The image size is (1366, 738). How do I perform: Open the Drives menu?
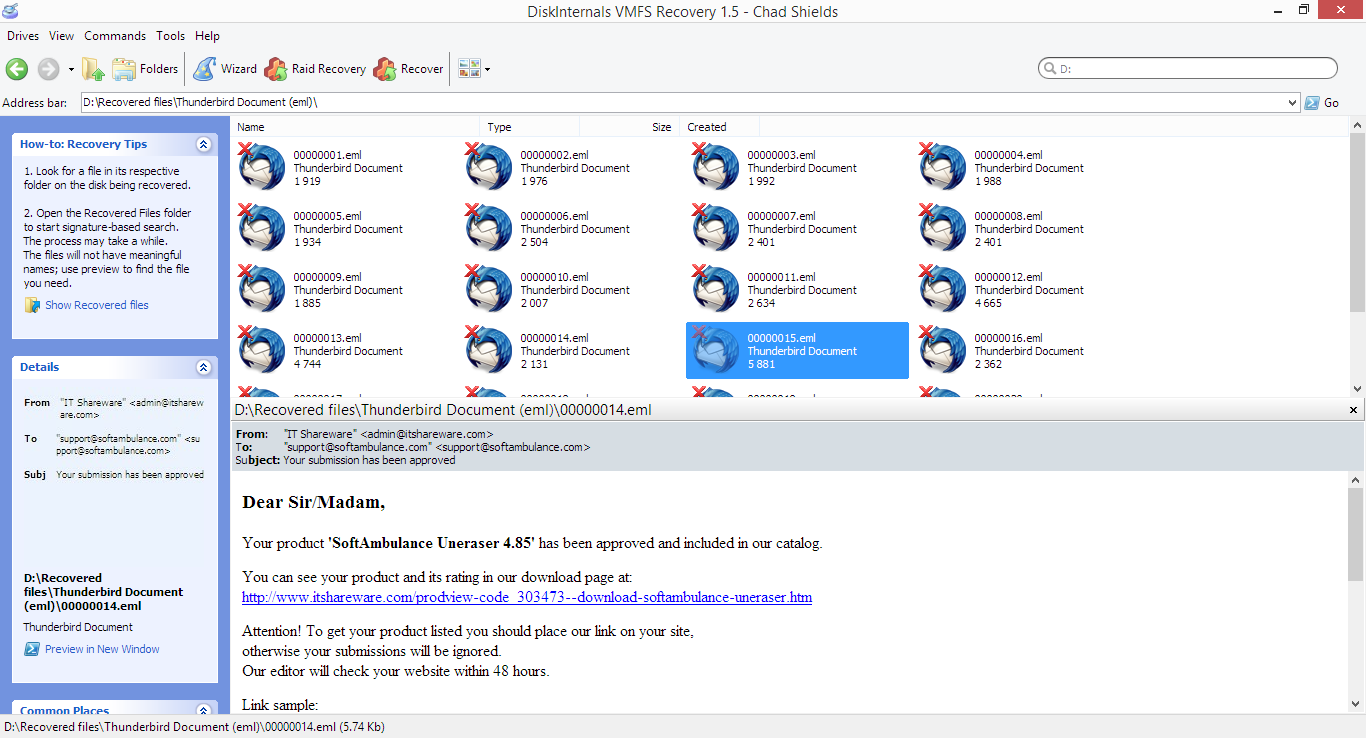pos(23,36)
